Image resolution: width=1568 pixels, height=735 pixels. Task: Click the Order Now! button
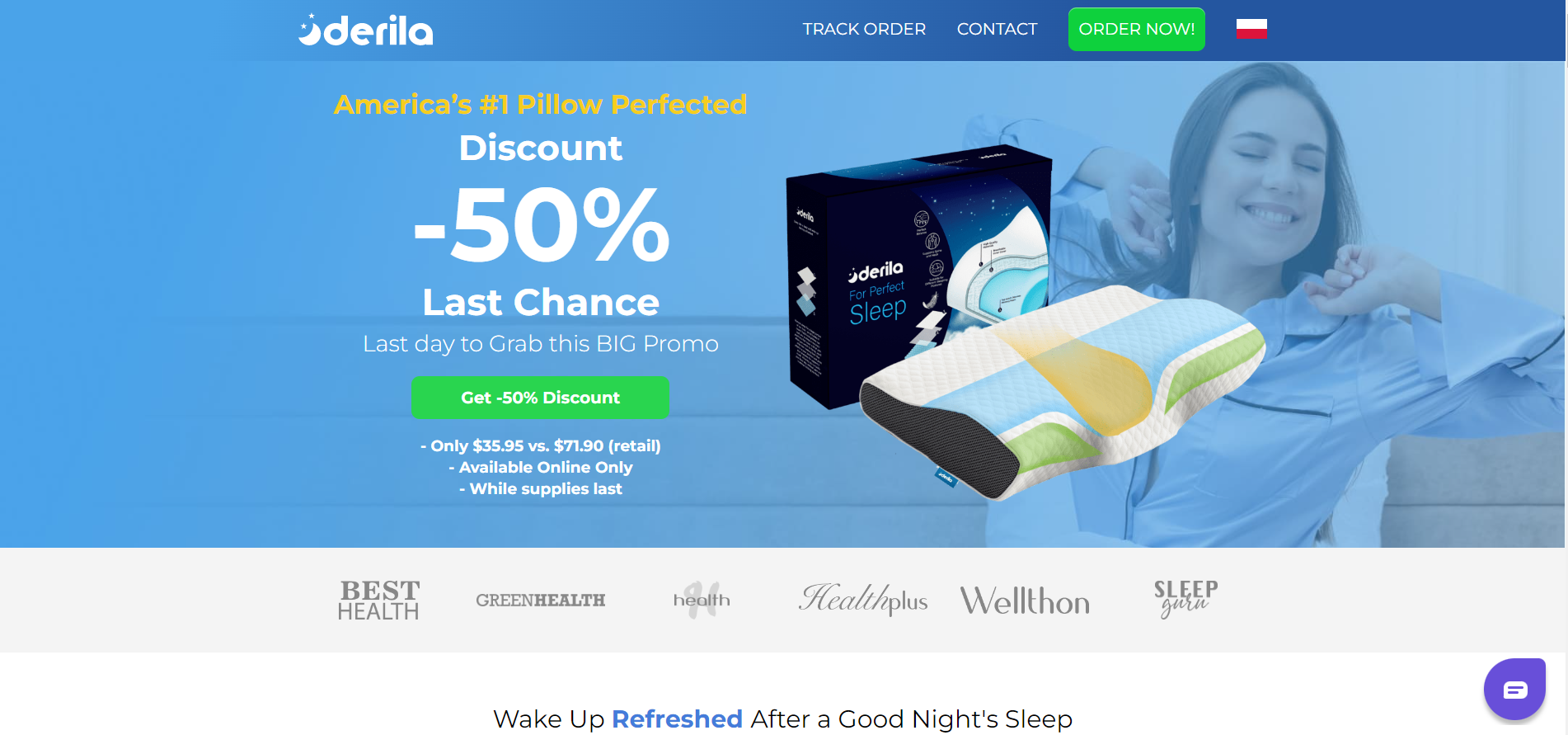click(x=1136, y=29)
